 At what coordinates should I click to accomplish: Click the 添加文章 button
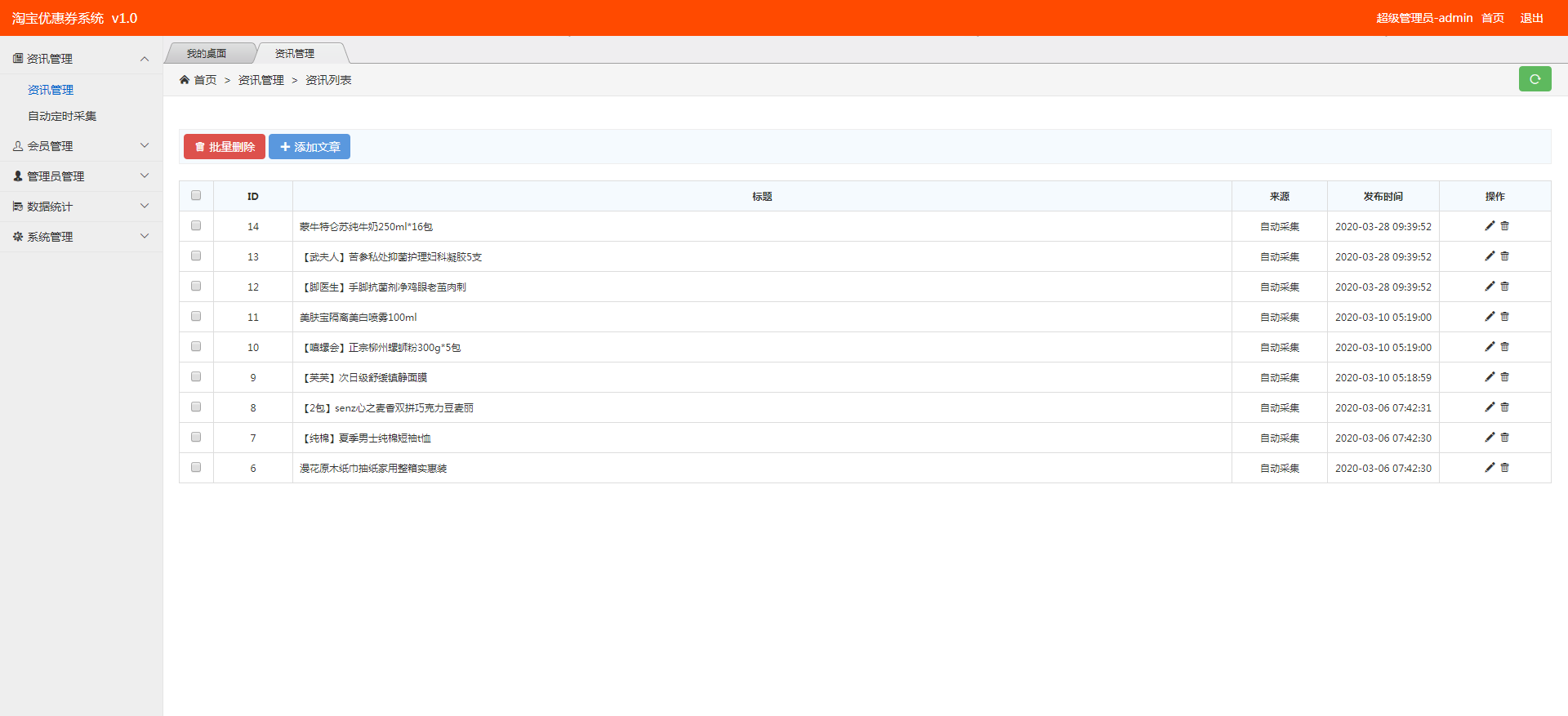(310, 147)
